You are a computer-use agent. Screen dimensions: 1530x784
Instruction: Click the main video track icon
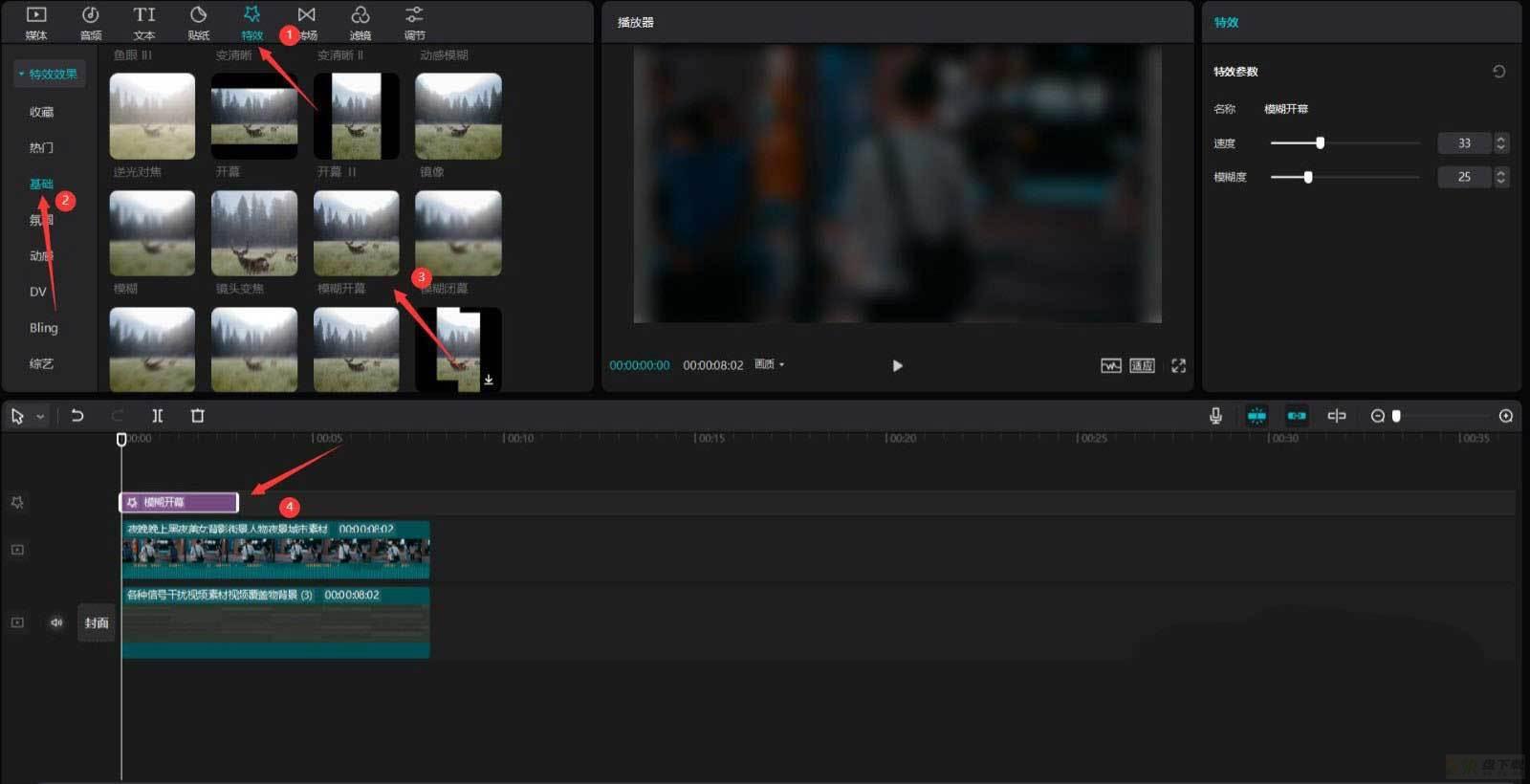click(x=17, y=622)
